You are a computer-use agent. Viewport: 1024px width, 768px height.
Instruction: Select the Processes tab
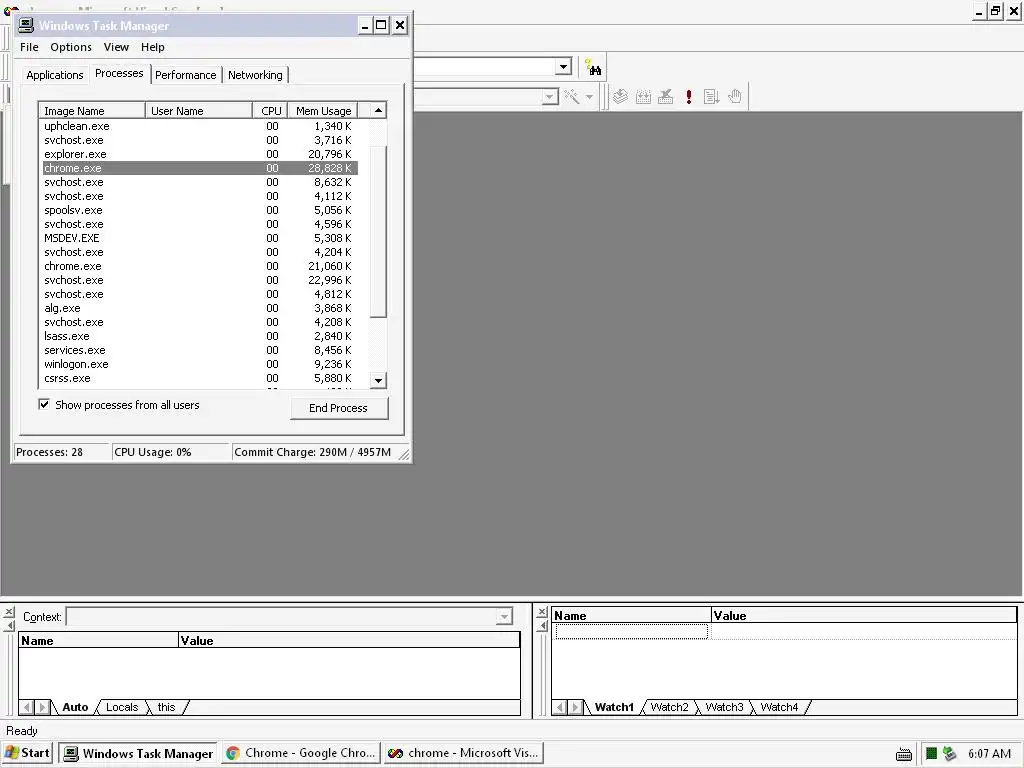(119, 73)
